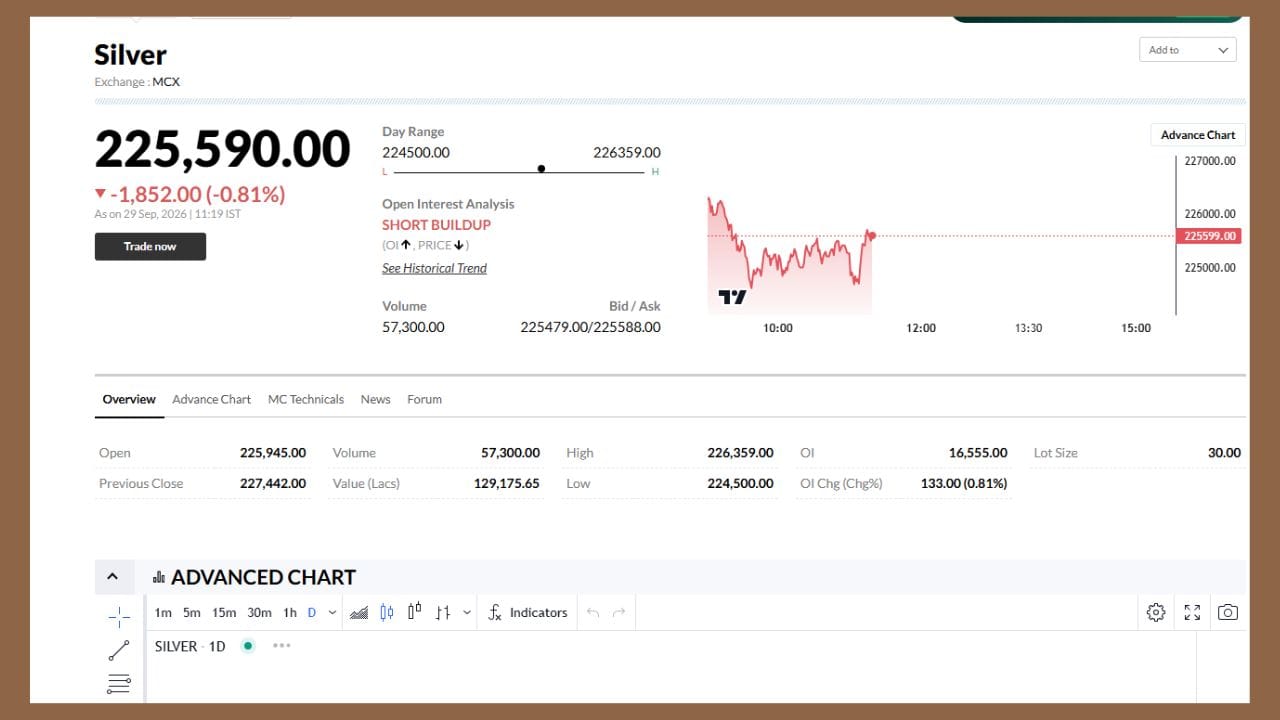The image size is (1280, 720).
Task: Click the green status dot beside SILVER 1D
Action: pos(248,646)
